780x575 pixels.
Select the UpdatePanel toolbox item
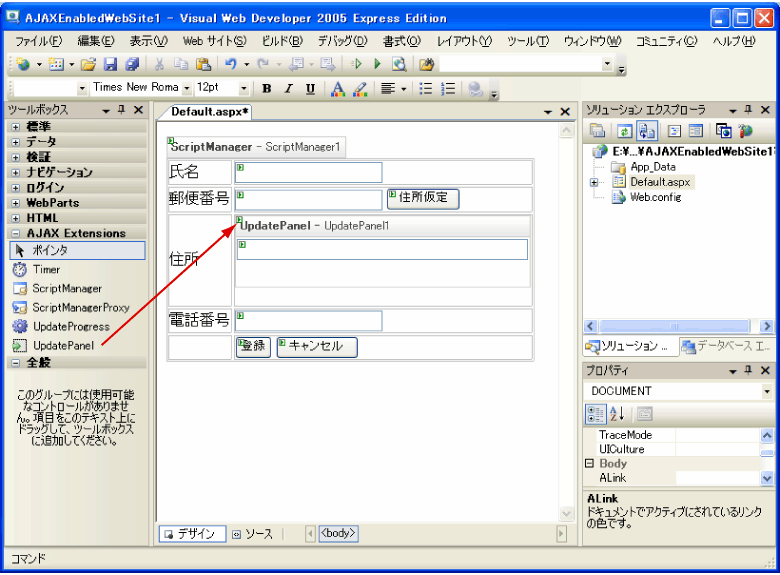[x=63, y=345]
